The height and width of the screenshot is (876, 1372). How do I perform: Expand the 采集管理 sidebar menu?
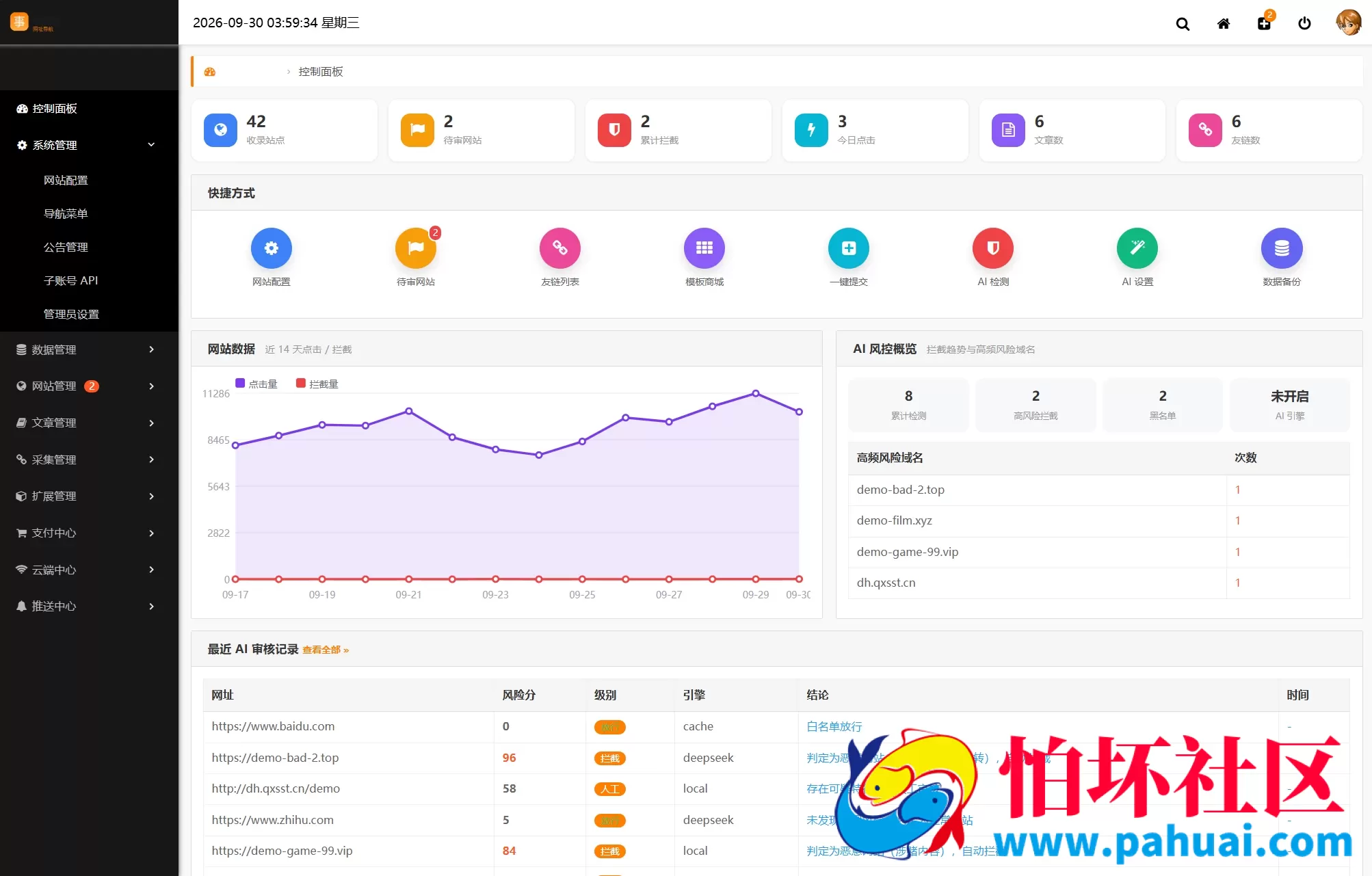coord(89,460)
